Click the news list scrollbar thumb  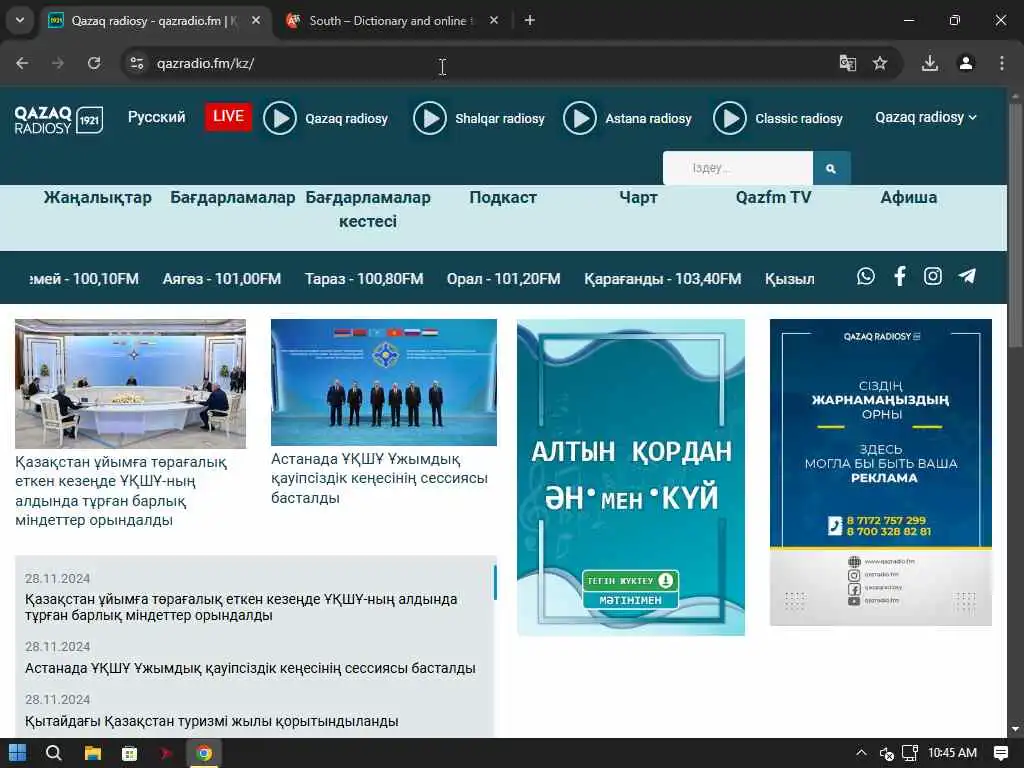point(495,583)
